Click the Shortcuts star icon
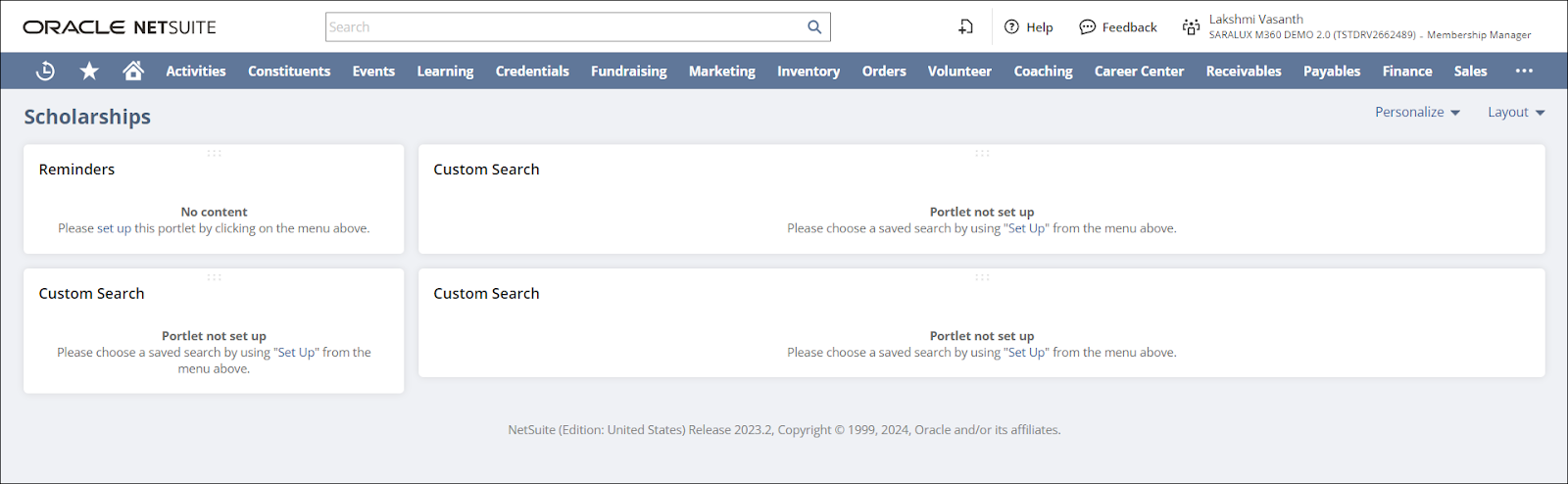Viewport: 1568px width, 484px height. click(89, 71)
